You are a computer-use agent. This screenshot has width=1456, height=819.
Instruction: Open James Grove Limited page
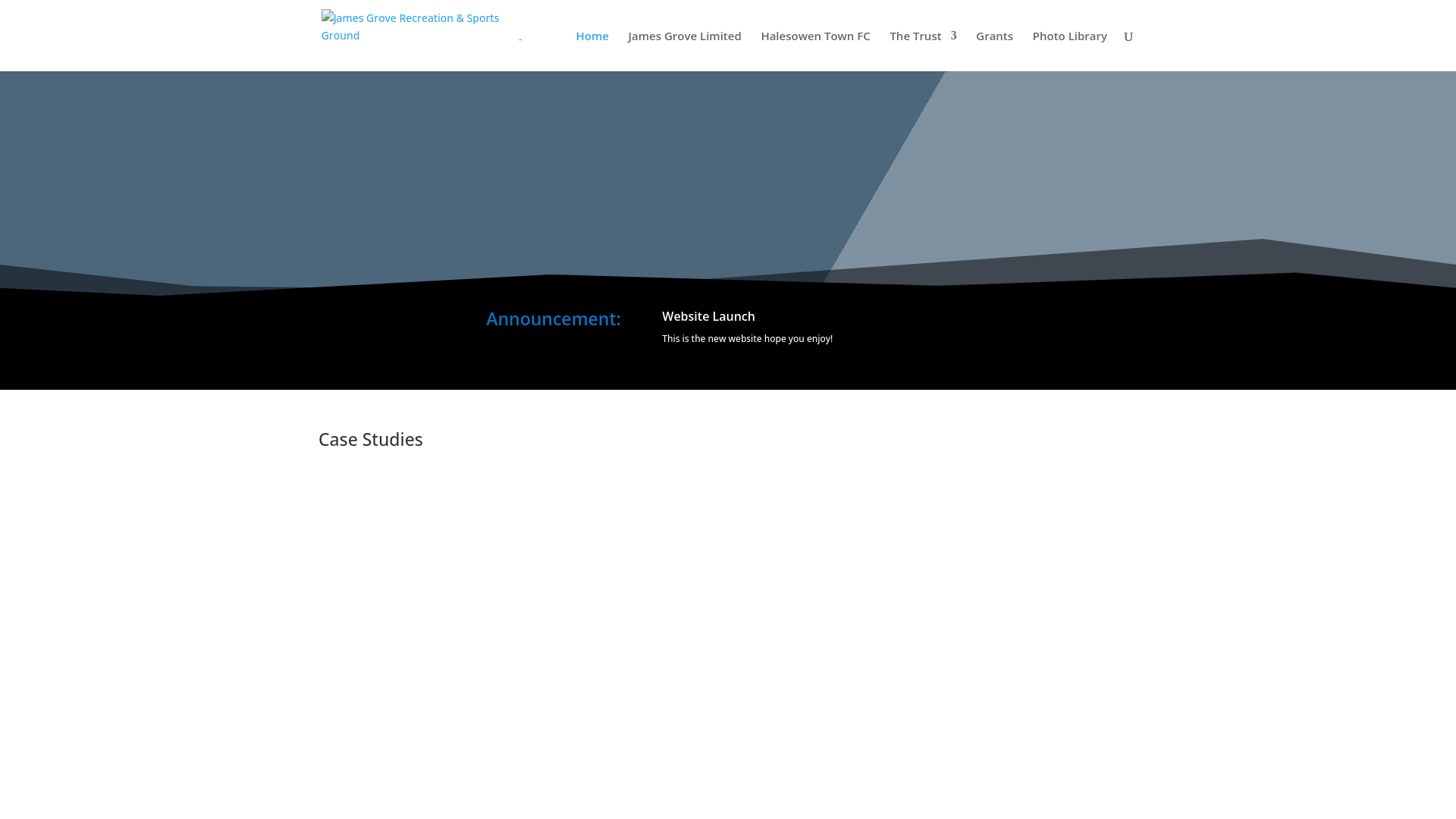pyautogui.click(x=684, y=36)
